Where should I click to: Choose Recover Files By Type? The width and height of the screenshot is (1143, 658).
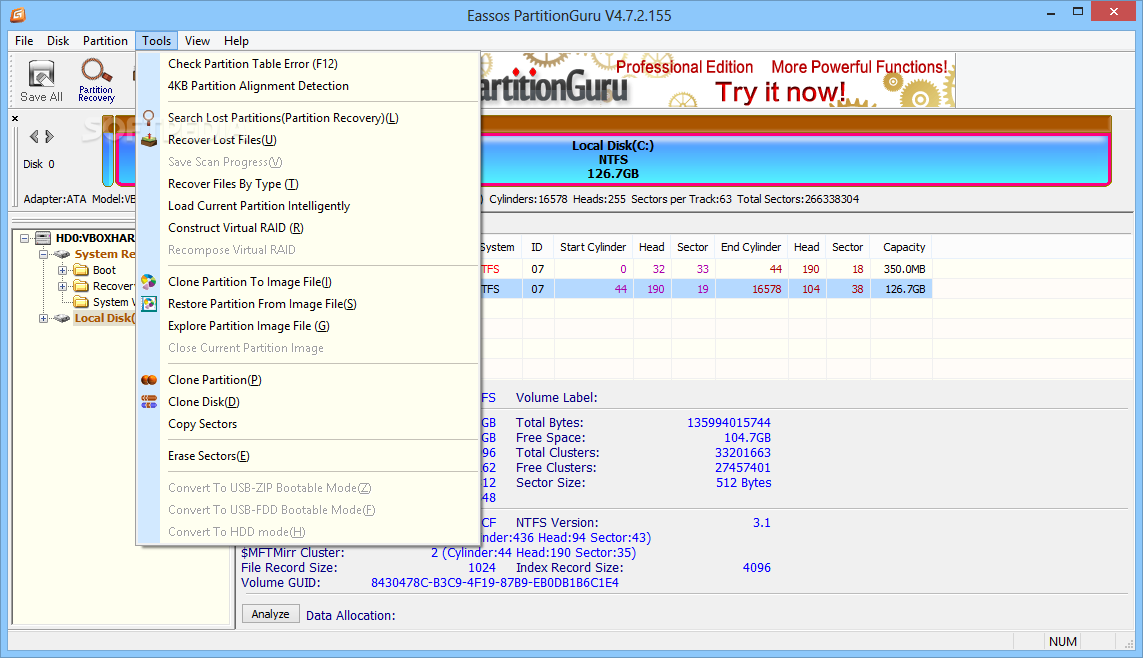233,184
